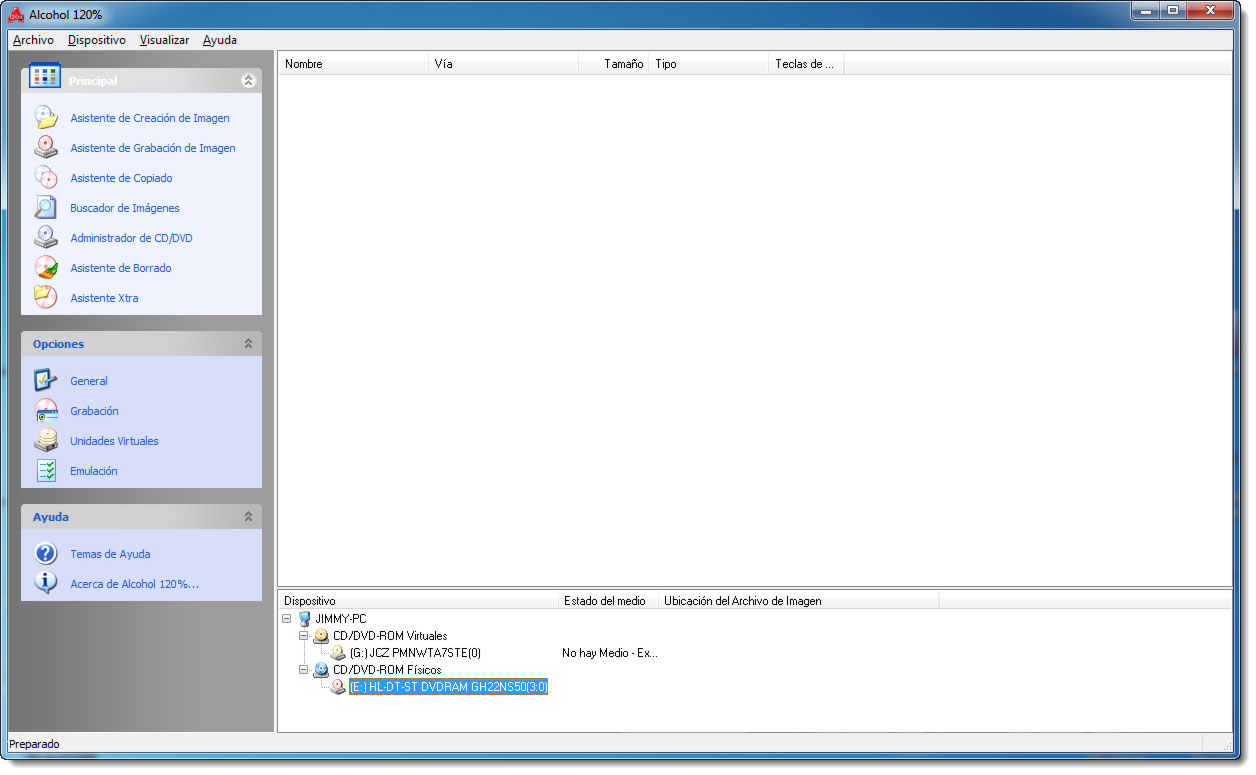
Task: Click the Acerca de Alcohol info icon
Action: tap(46, 584)
